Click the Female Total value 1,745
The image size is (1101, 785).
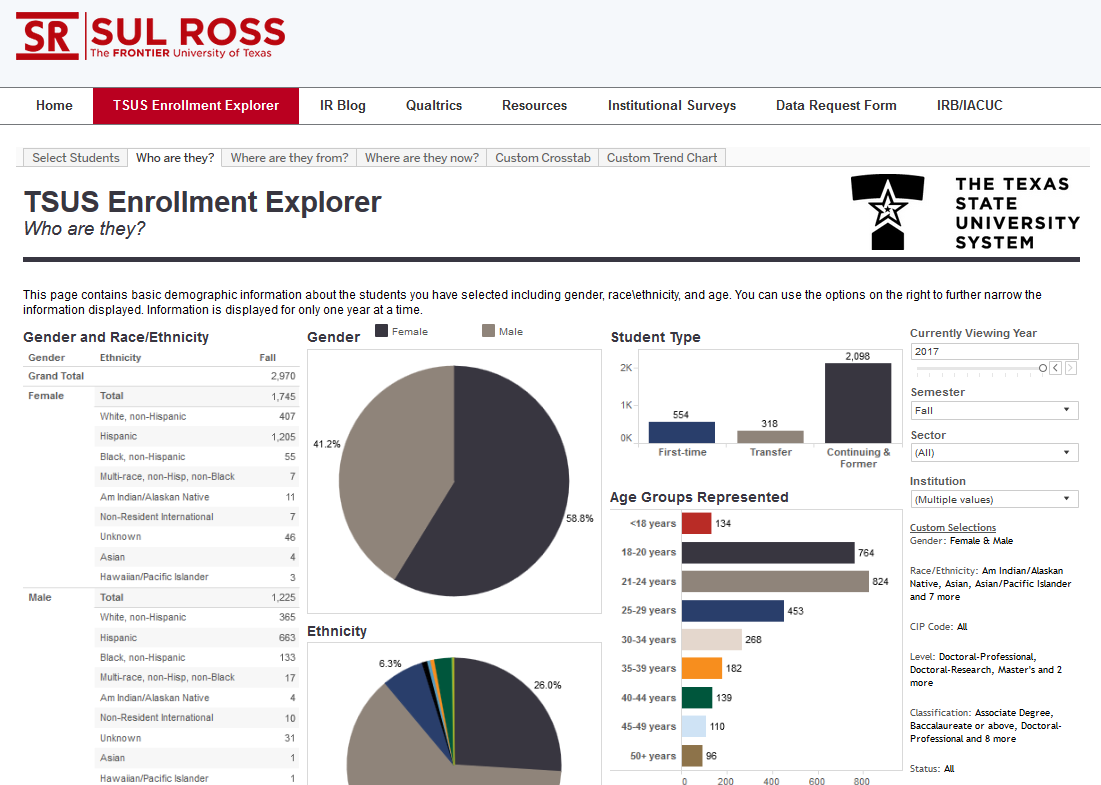283,397
